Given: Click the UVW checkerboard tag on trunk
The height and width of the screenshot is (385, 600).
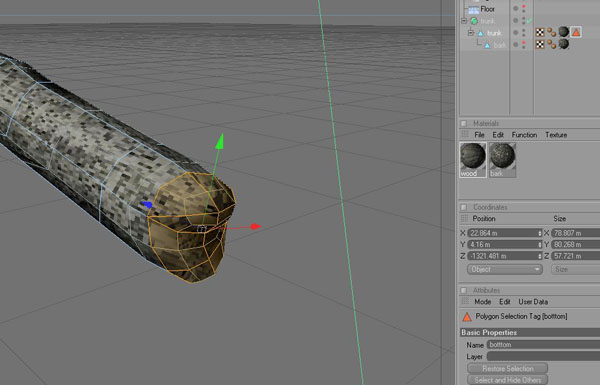Looking at the screenshot, I should click(540, 33).
